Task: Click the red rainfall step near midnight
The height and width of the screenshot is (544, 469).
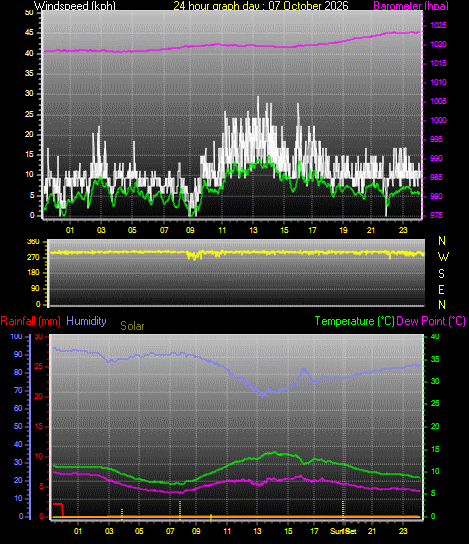Action: [58, 509]
